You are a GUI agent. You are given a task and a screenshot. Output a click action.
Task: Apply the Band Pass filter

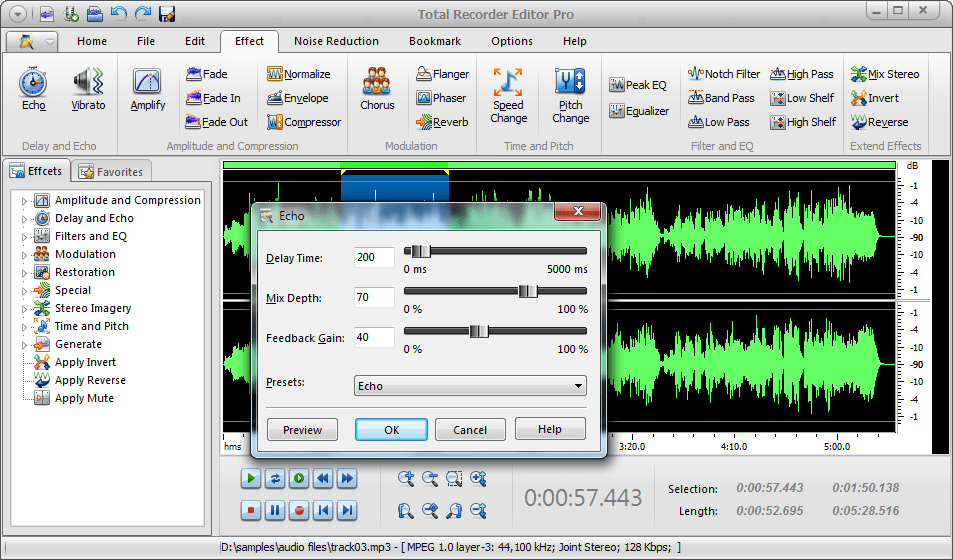tap(721, 98)
